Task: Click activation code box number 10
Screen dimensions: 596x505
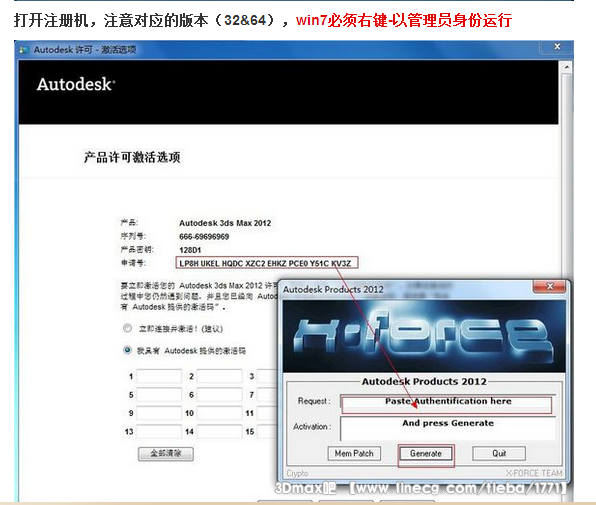Action: (x=219, y=413)
